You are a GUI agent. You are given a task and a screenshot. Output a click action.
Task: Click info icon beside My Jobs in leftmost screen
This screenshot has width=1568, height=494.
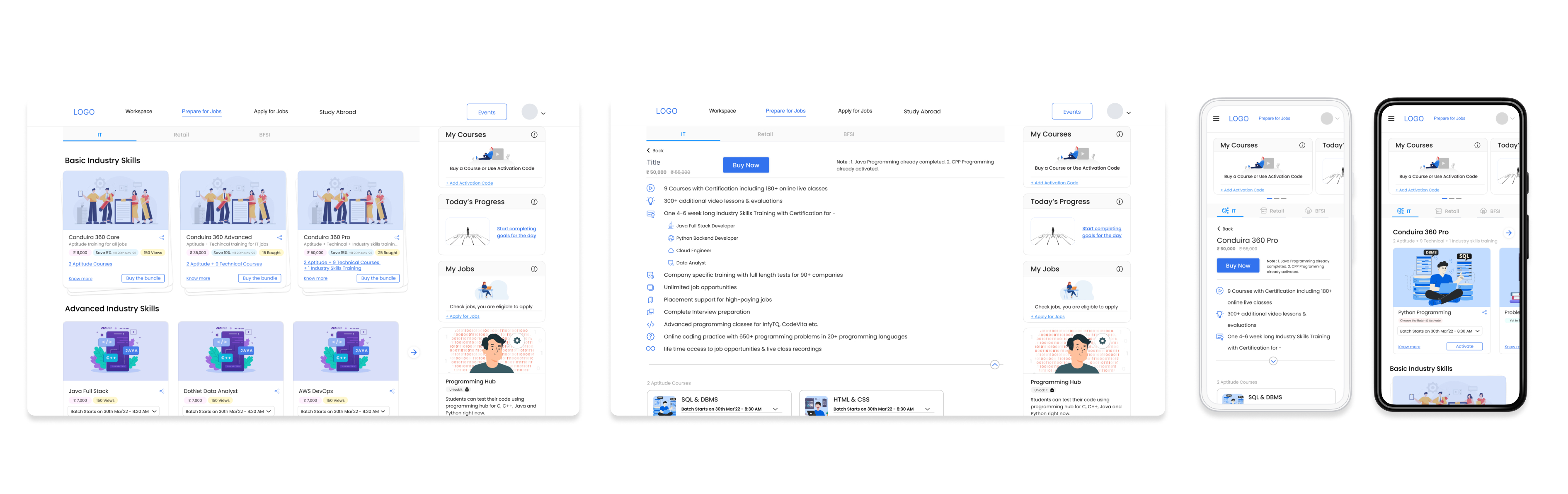[x=534, y=269]
